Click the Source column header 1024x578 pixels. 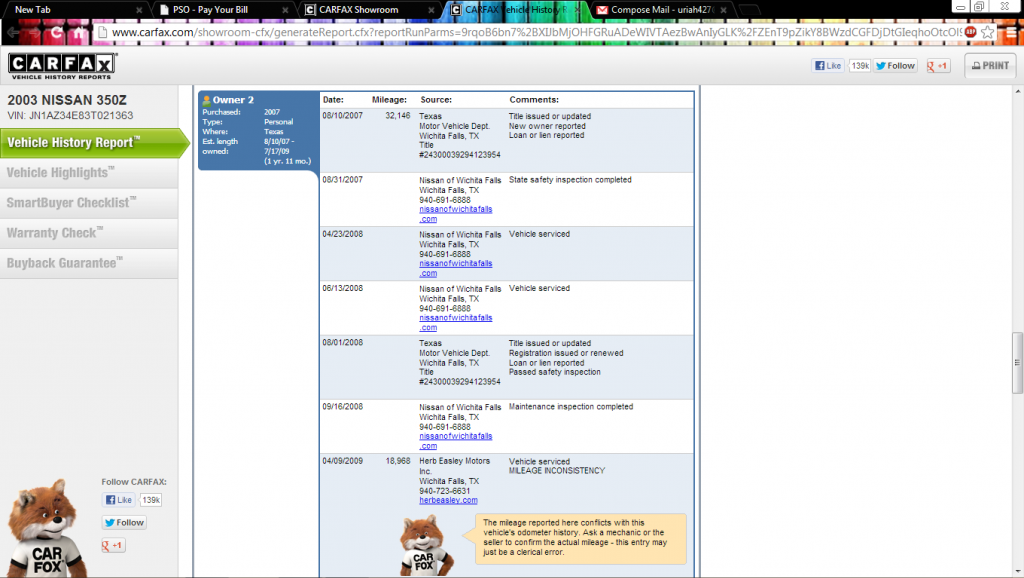click(x=436, y=100)
